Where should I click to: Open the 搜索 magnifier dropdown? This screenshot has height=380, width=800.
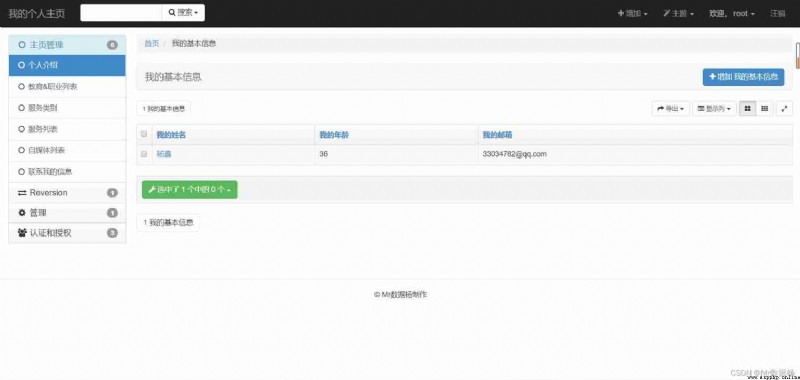[183, 13]
